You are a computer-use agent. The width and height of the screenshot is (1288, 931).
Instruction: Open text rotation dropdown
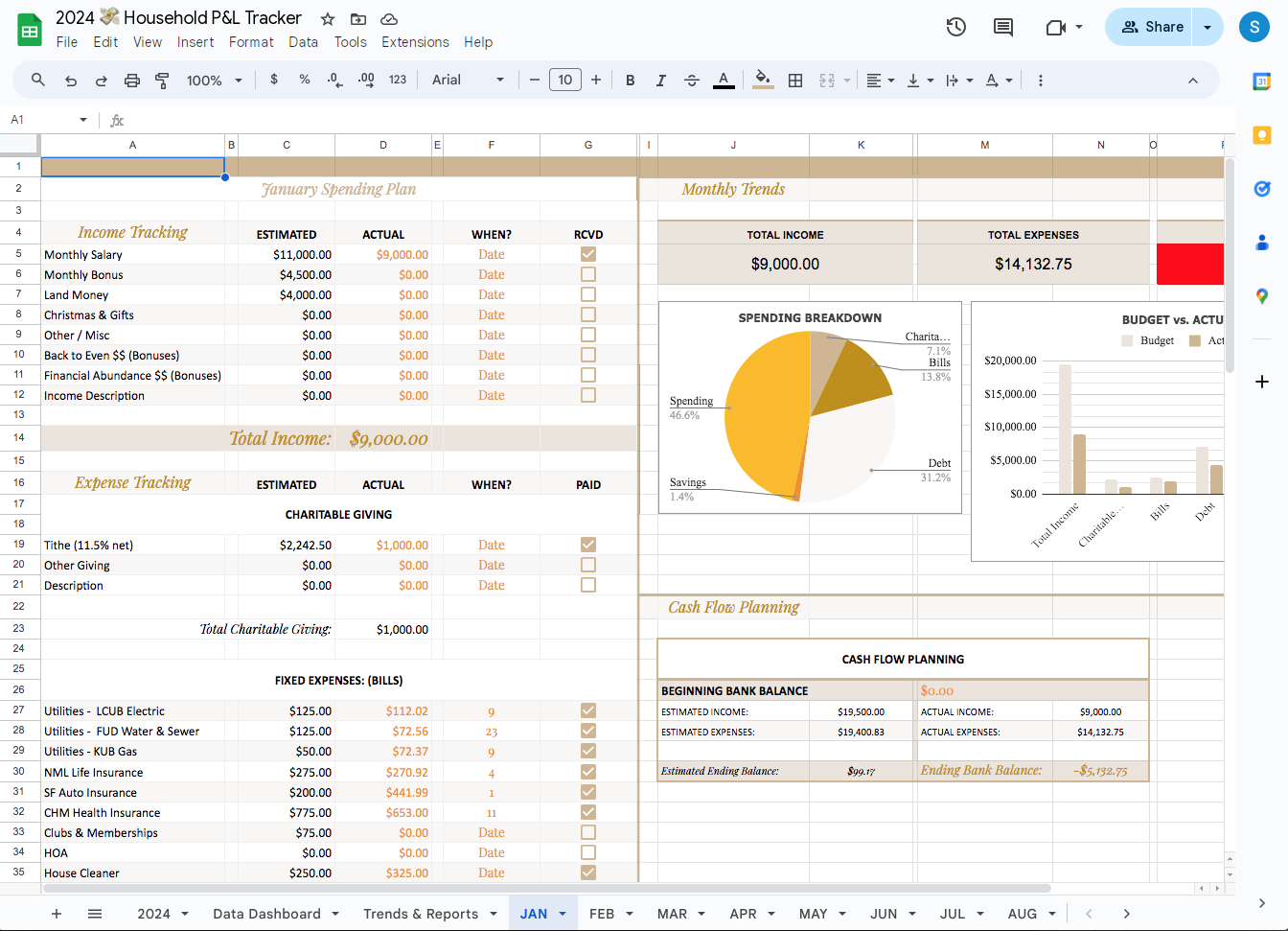[x=999, y=81]
